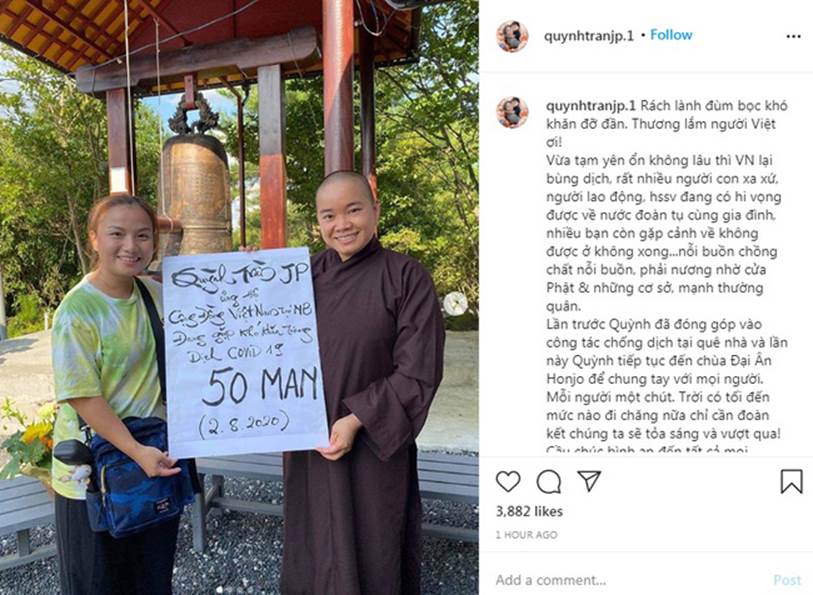
Task: Open quynhtranjp.1 profile from caption username
Action: pos(591,106)
